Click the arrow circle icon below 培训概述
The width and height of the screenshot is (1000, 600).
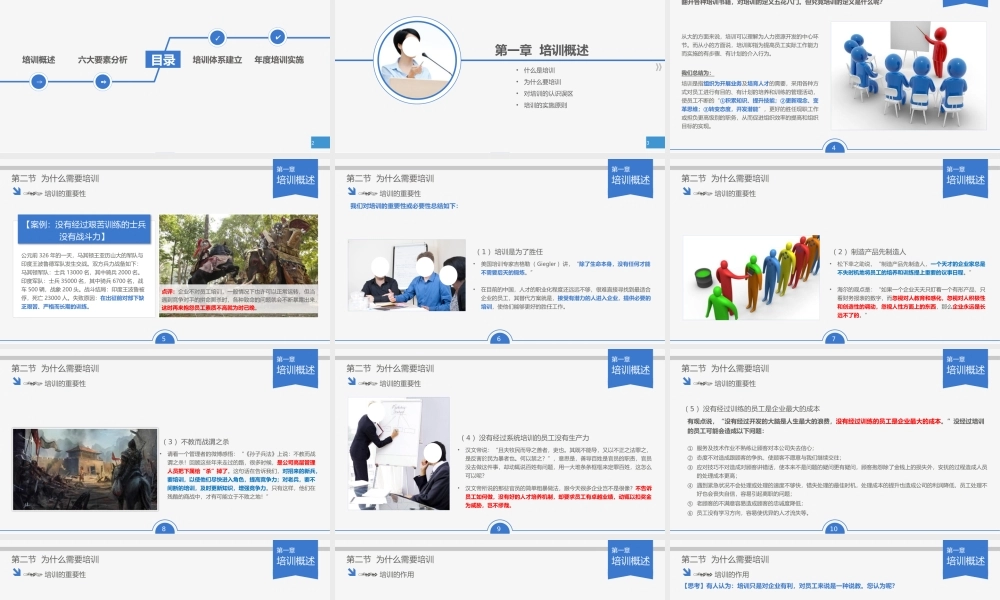pos(38,81)
